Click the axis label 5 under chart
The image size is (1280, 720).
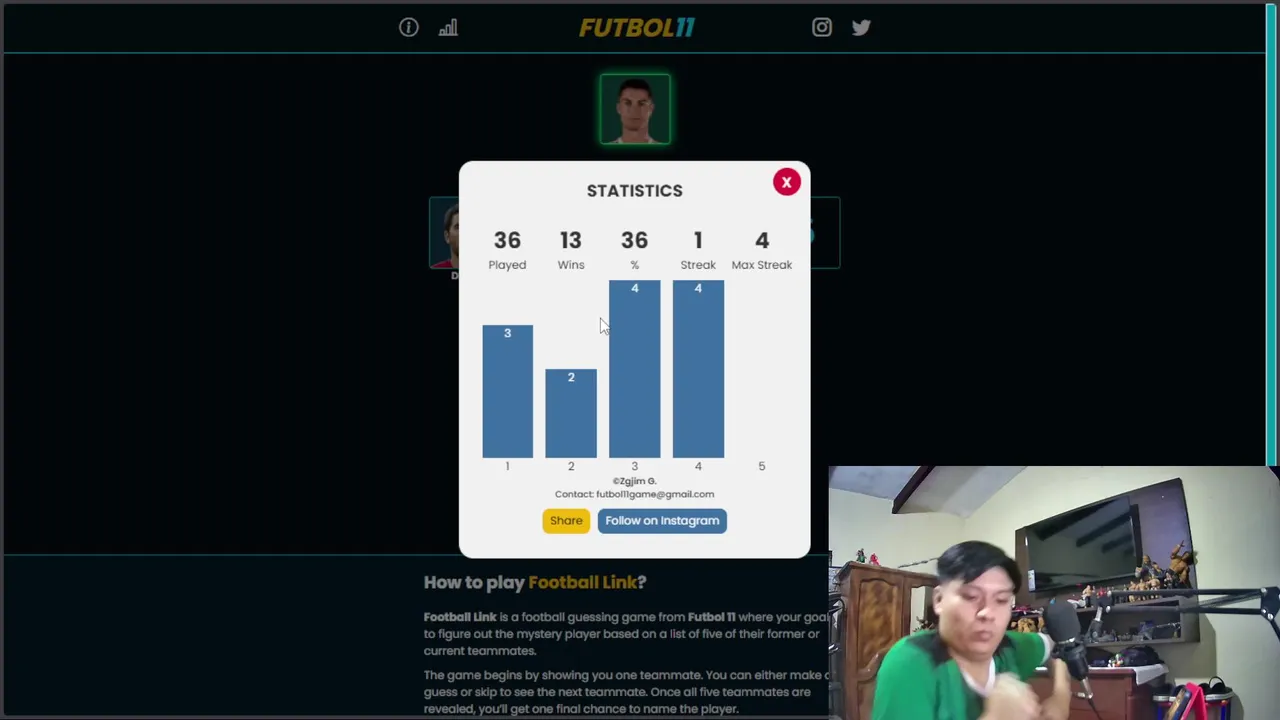tap(761, 466)
